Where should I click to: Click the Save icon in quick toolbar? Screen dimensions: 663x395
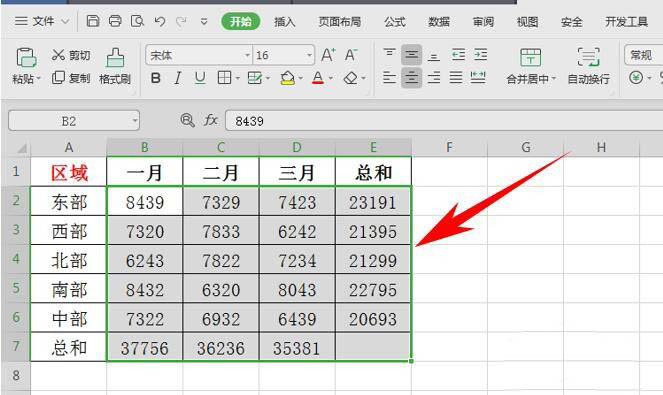[x=93, y=21]
